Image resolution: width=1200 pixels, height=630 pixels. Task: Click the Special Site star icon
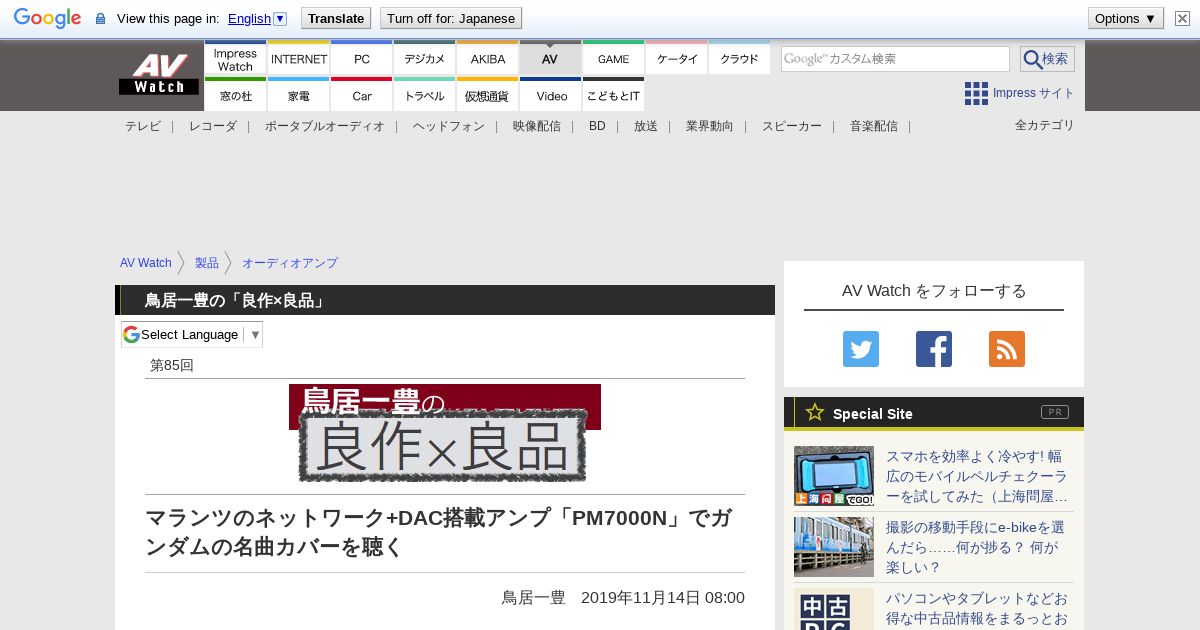[815, 412]
